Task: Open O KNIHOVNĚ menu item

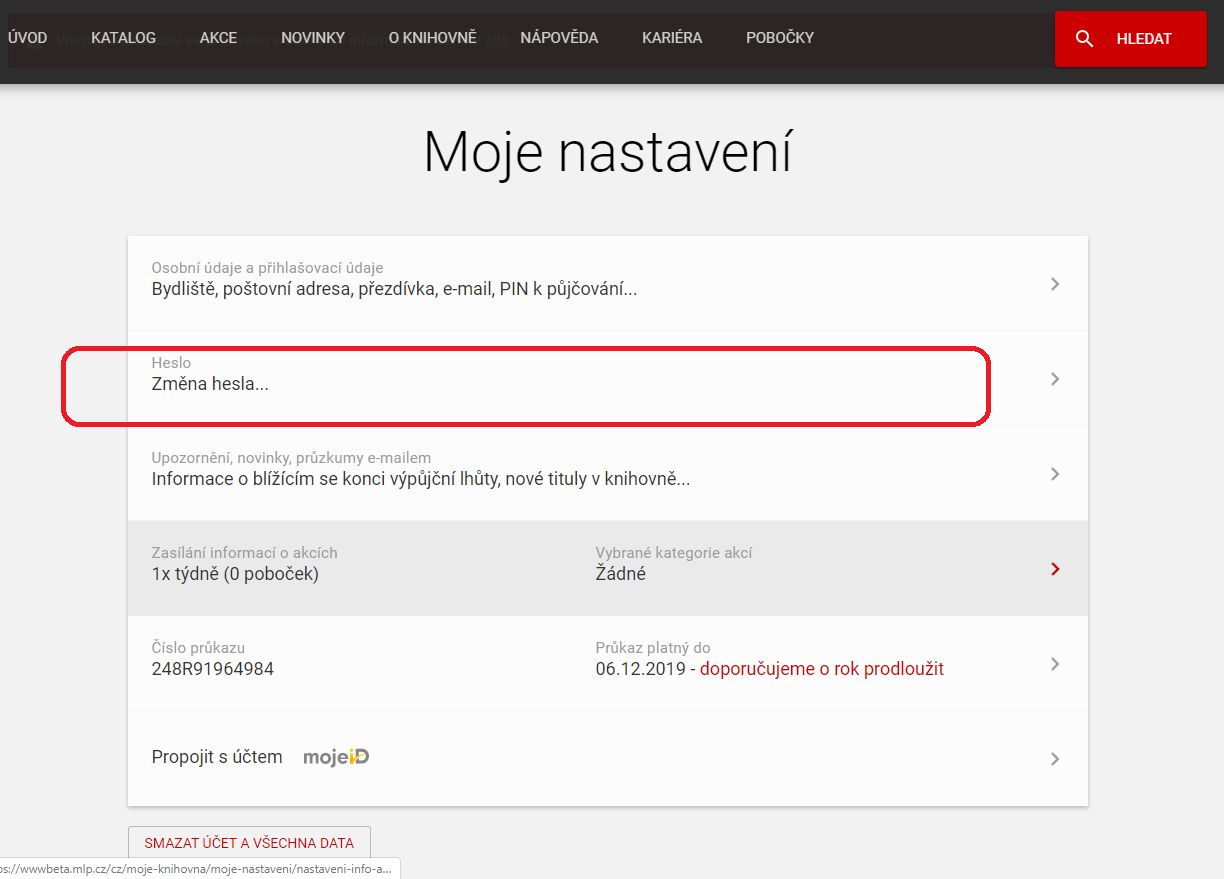Action: click(x=432, y=38)
